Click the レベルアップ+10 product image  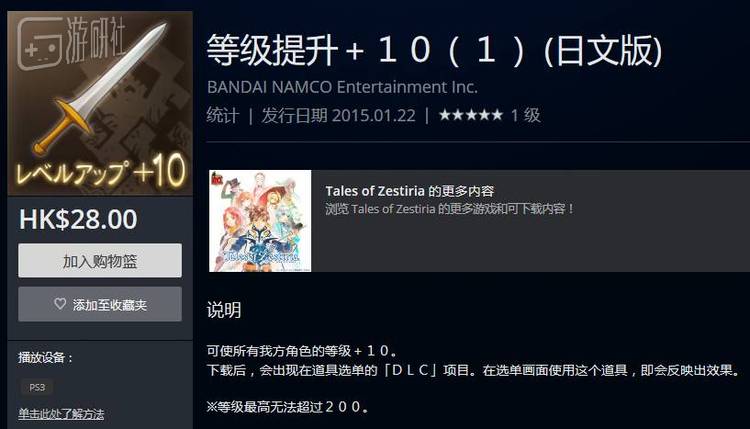pos(100,103)
